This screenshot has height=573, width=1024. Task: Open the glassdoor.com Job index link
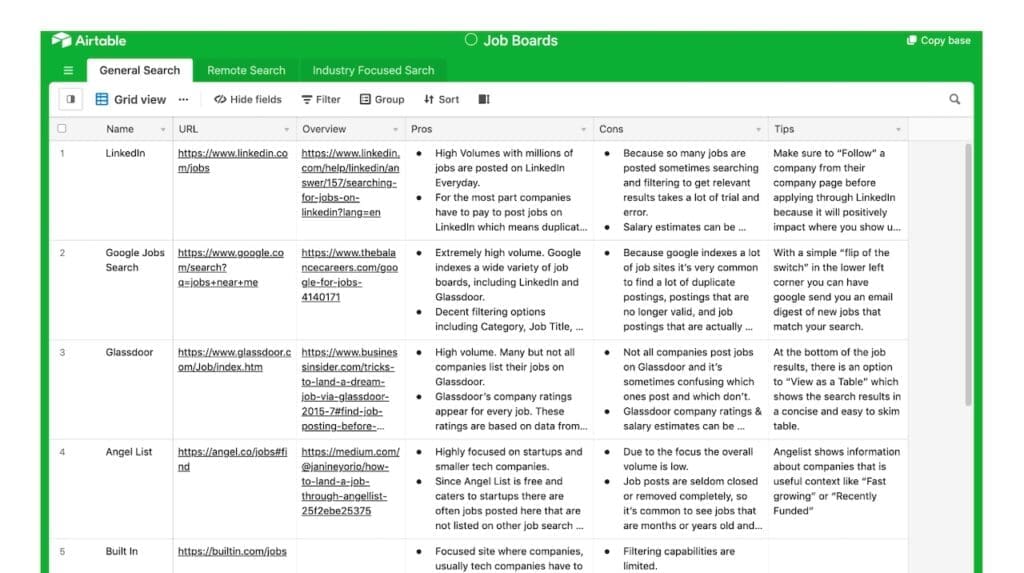coord(234,359)
